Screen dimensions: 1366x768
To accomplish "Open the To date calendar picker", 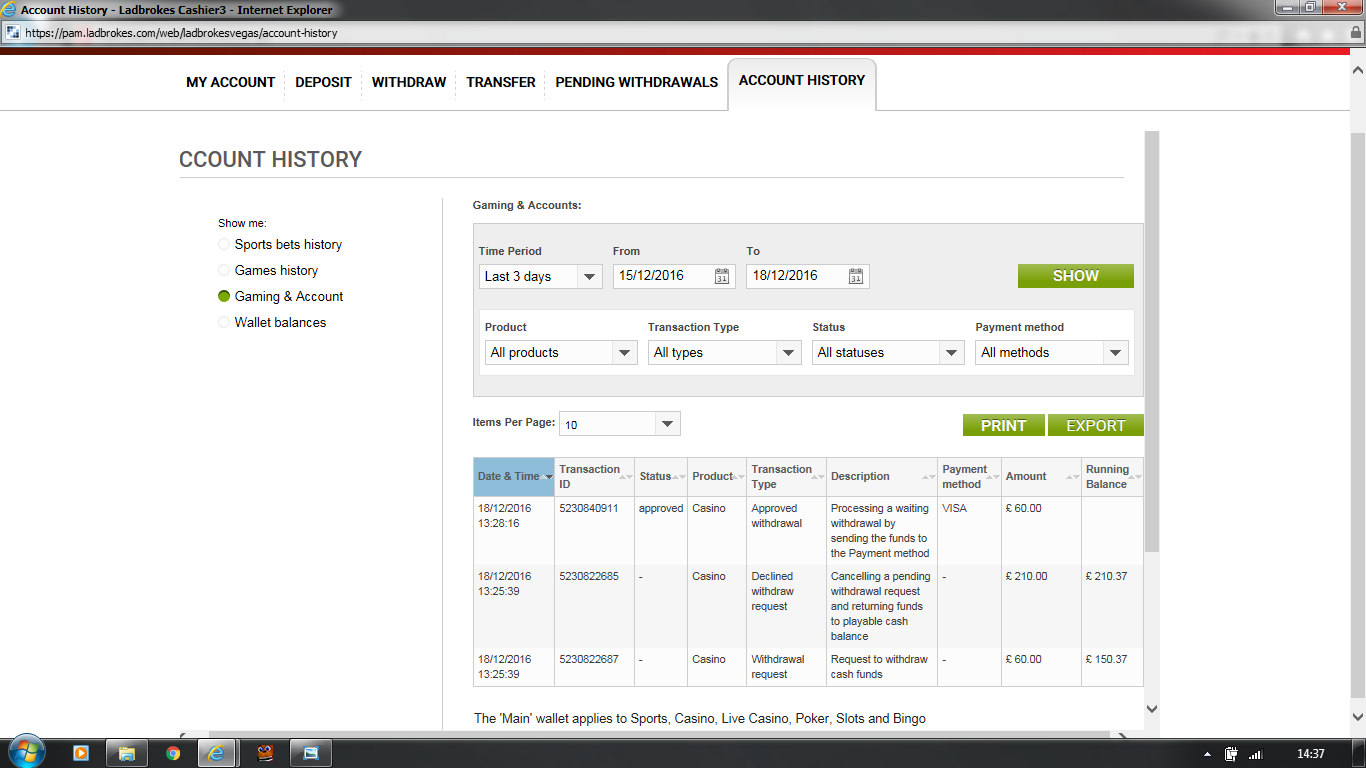I will (856, 277).
